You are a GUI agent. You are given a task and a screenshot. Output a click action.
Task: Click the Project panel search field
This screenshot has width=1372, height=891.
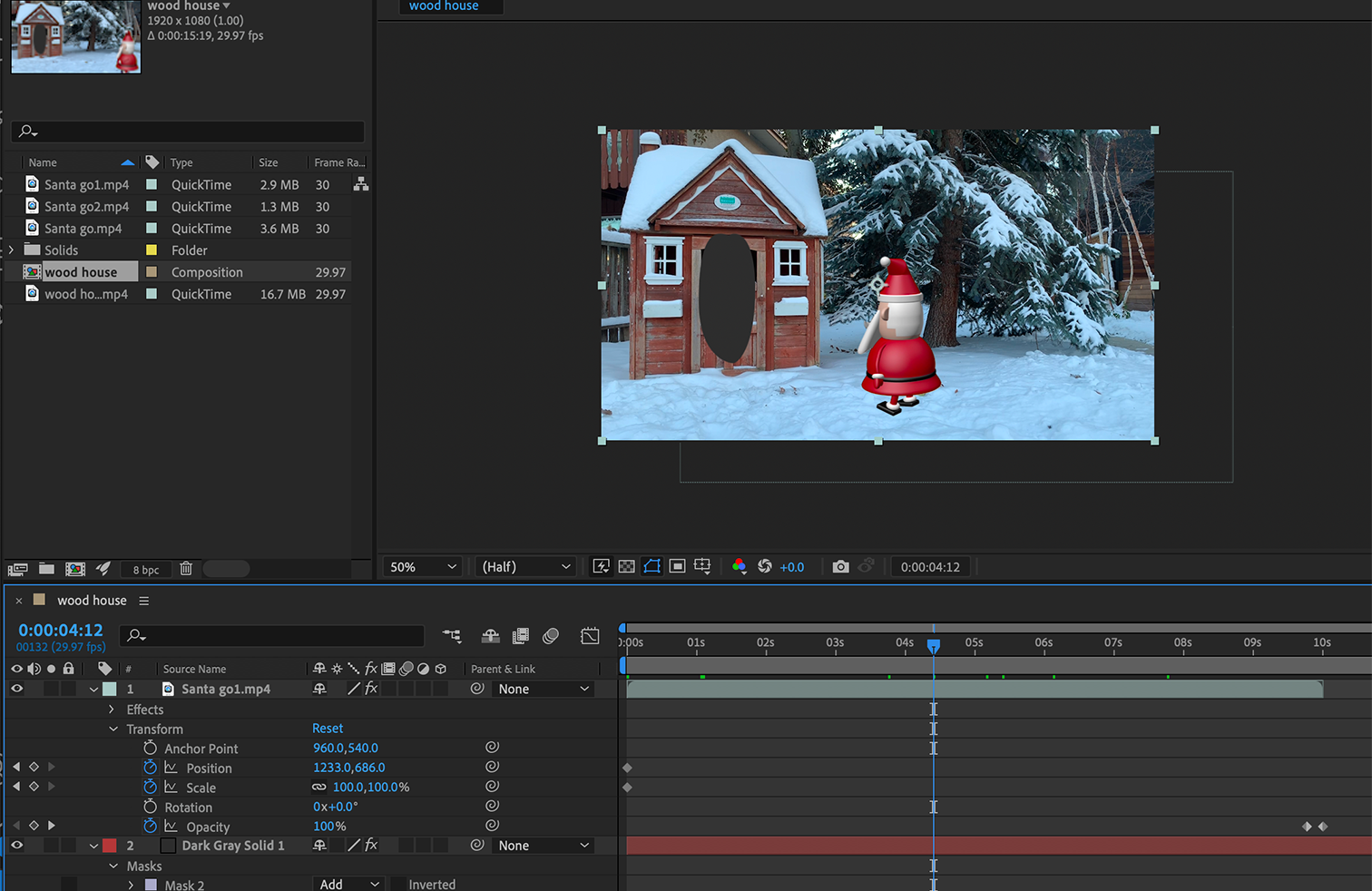pyautogui.click(x=188, y=132)
